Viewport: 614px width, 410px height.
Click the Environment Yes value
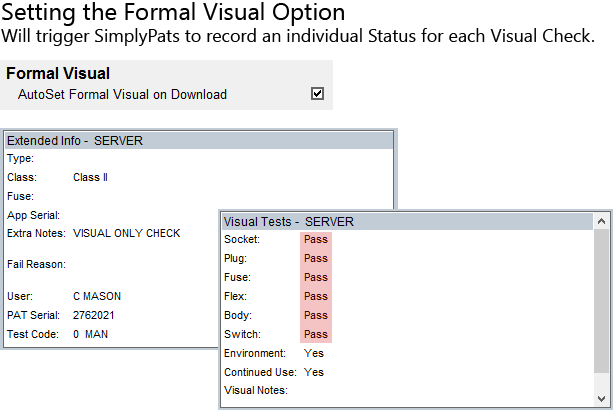tap(313, 354)
